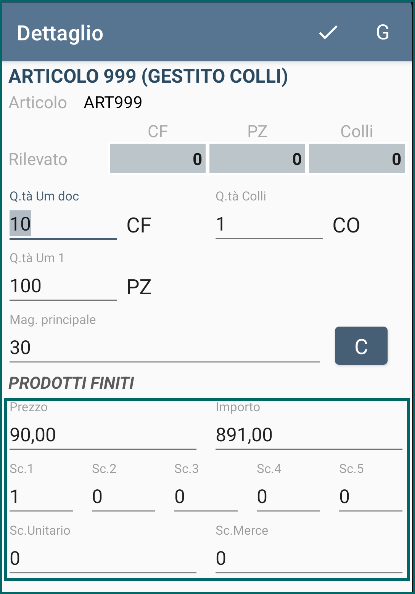The width and height of the screenshot is (415, 594).
Task: Select the Sc.1 discount field
Action: tap(41, 496)
